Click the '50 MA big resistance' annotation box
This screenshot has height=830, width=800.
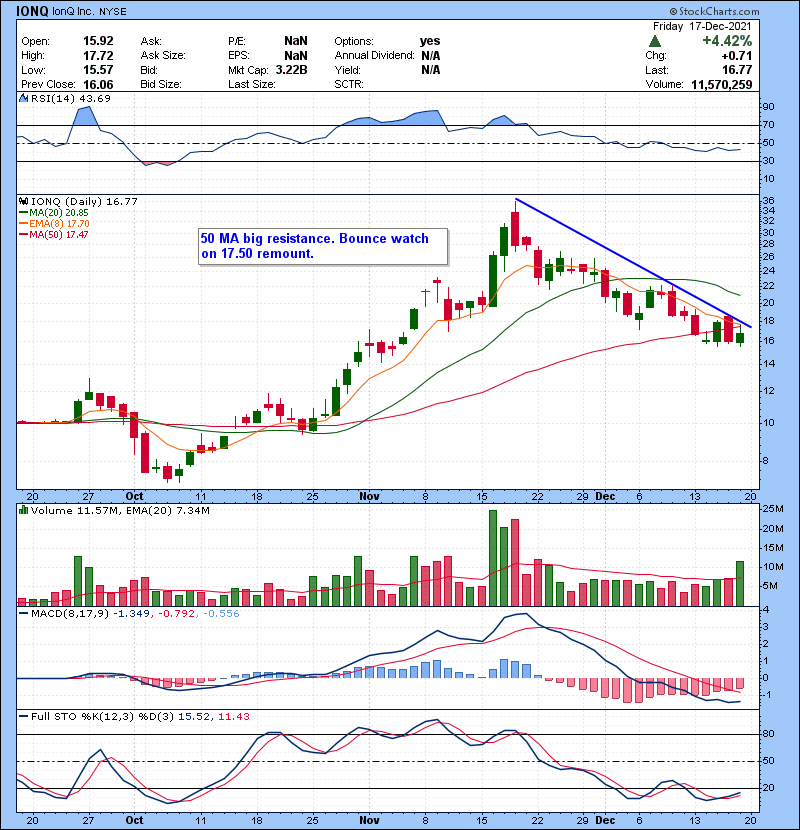[323, 246]
